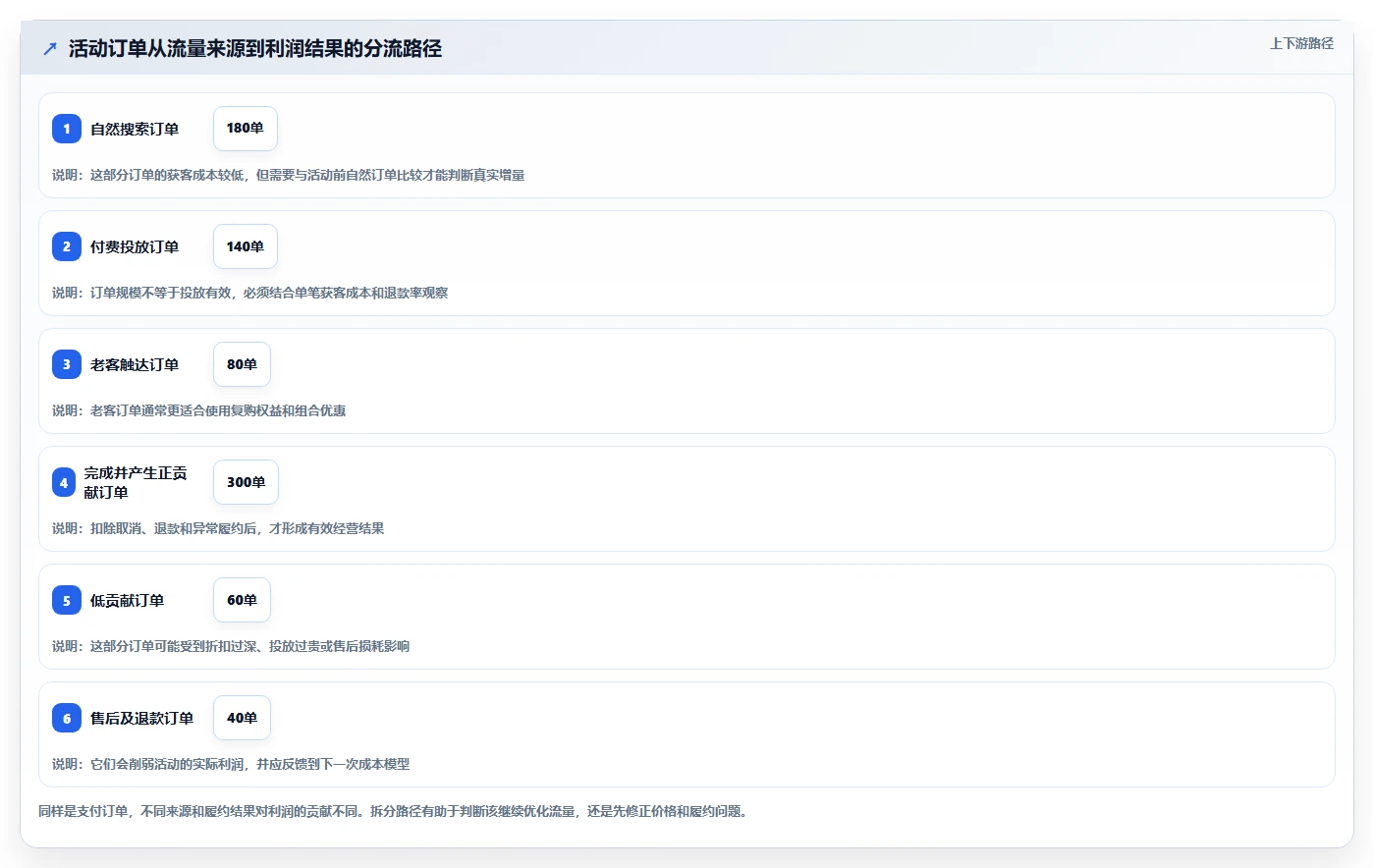Click the note about 复购权益和组合优惠

pos(199,410)
